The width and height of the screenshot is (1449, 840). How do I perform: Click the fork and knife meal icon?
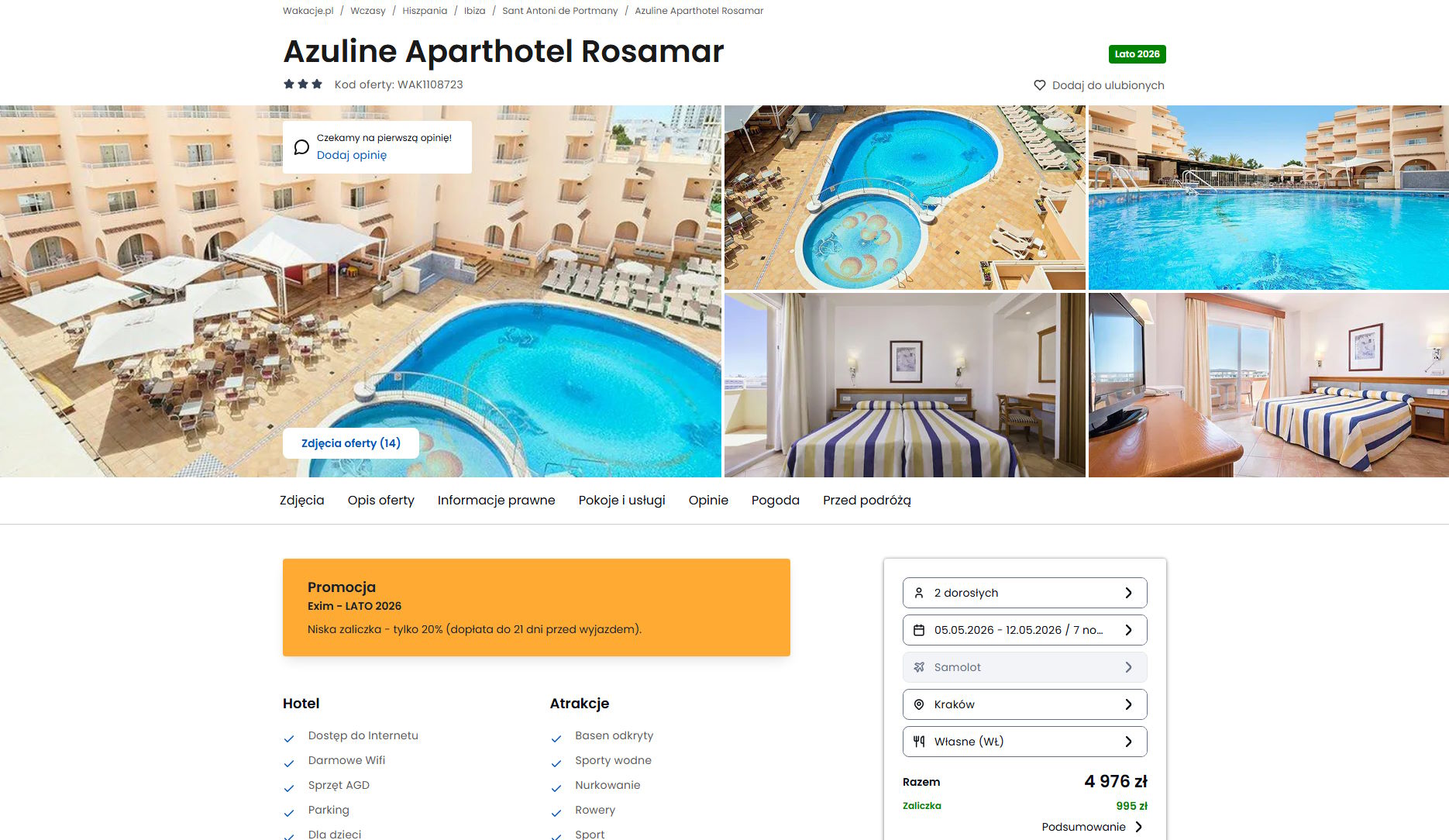tap(919, 742)
